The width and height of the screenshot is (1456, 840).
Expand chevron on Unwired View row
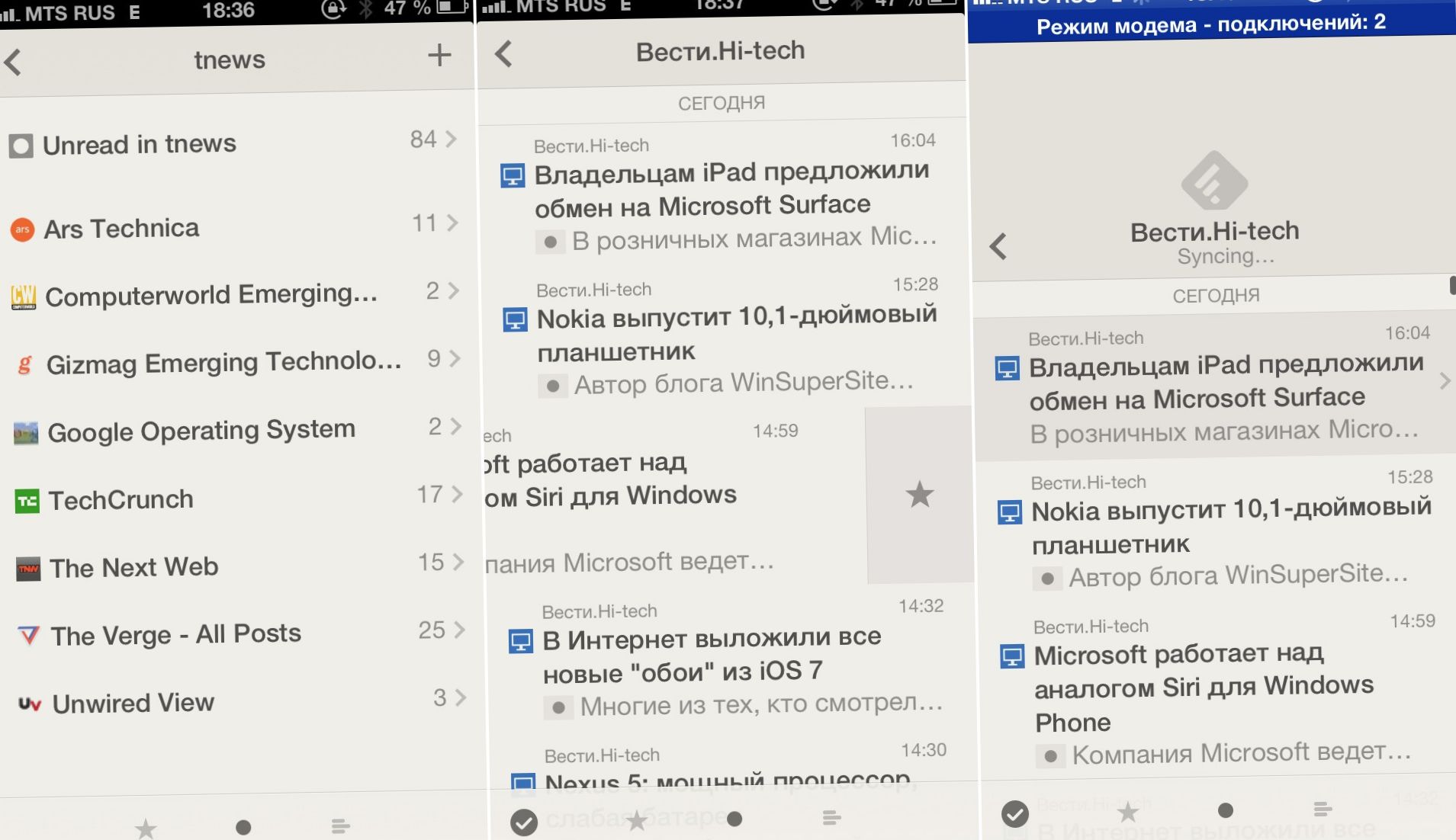tap(460, 697)
